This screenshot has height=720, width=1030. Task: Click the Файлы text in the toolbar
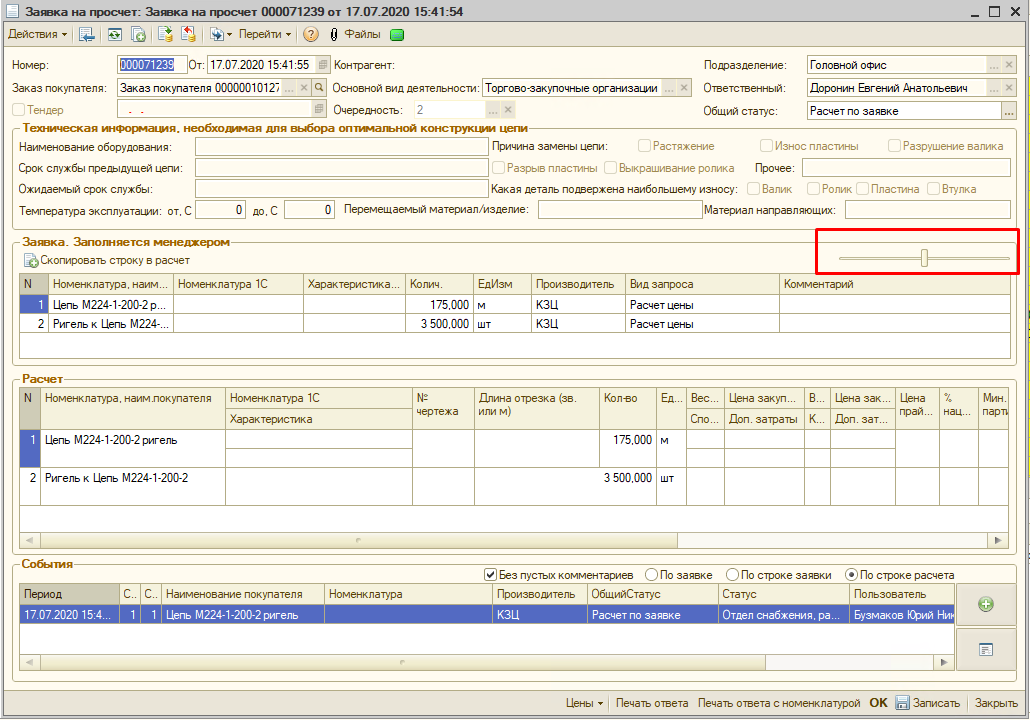363,34
